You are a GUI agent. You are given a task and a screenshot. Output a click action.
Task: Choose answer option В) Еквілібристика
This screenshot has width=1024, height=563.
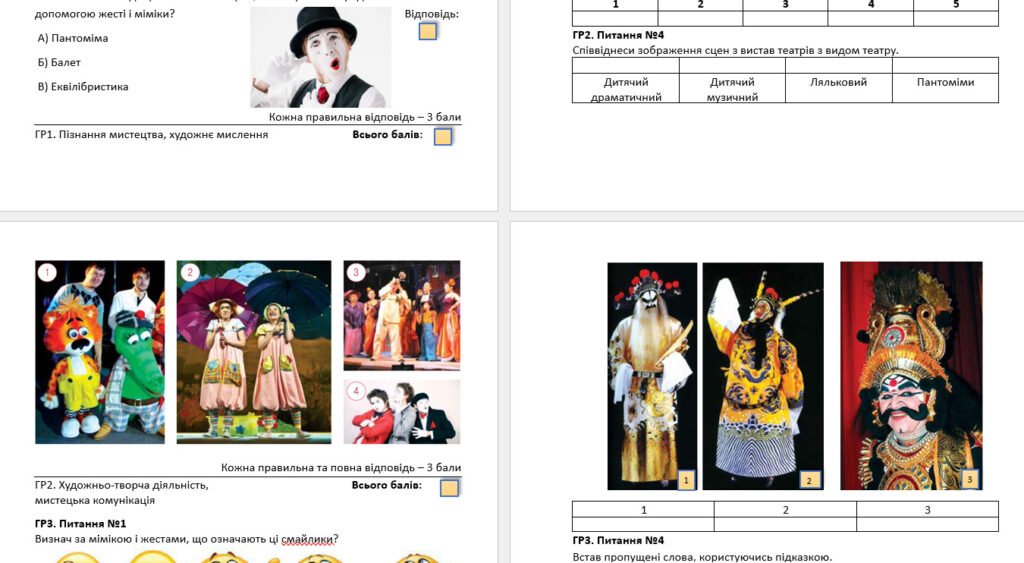(82, 87)
